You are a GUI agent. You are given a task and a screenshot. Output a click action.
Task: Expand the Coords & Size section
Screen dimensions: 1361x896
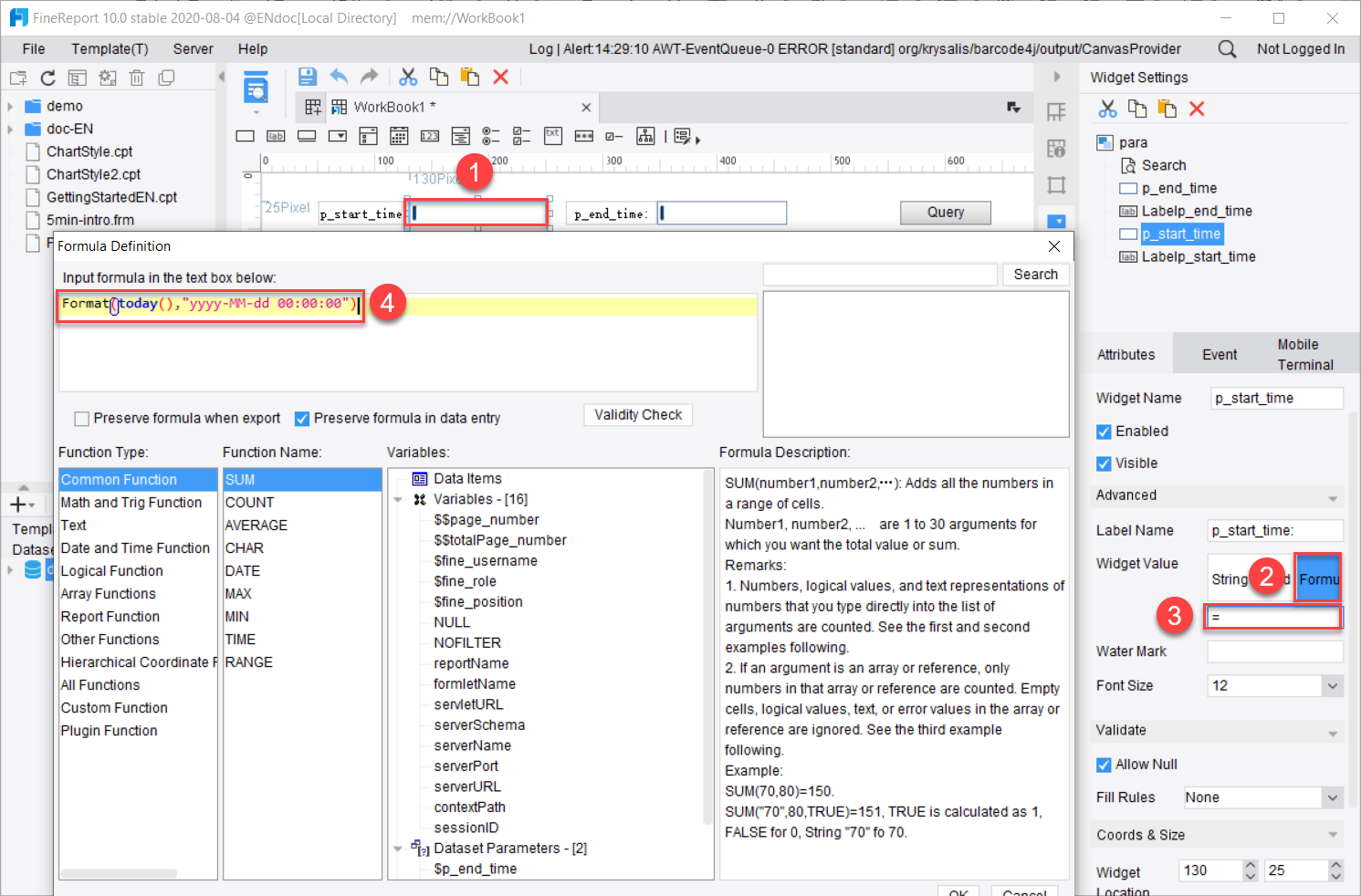tap(1331, 834)
